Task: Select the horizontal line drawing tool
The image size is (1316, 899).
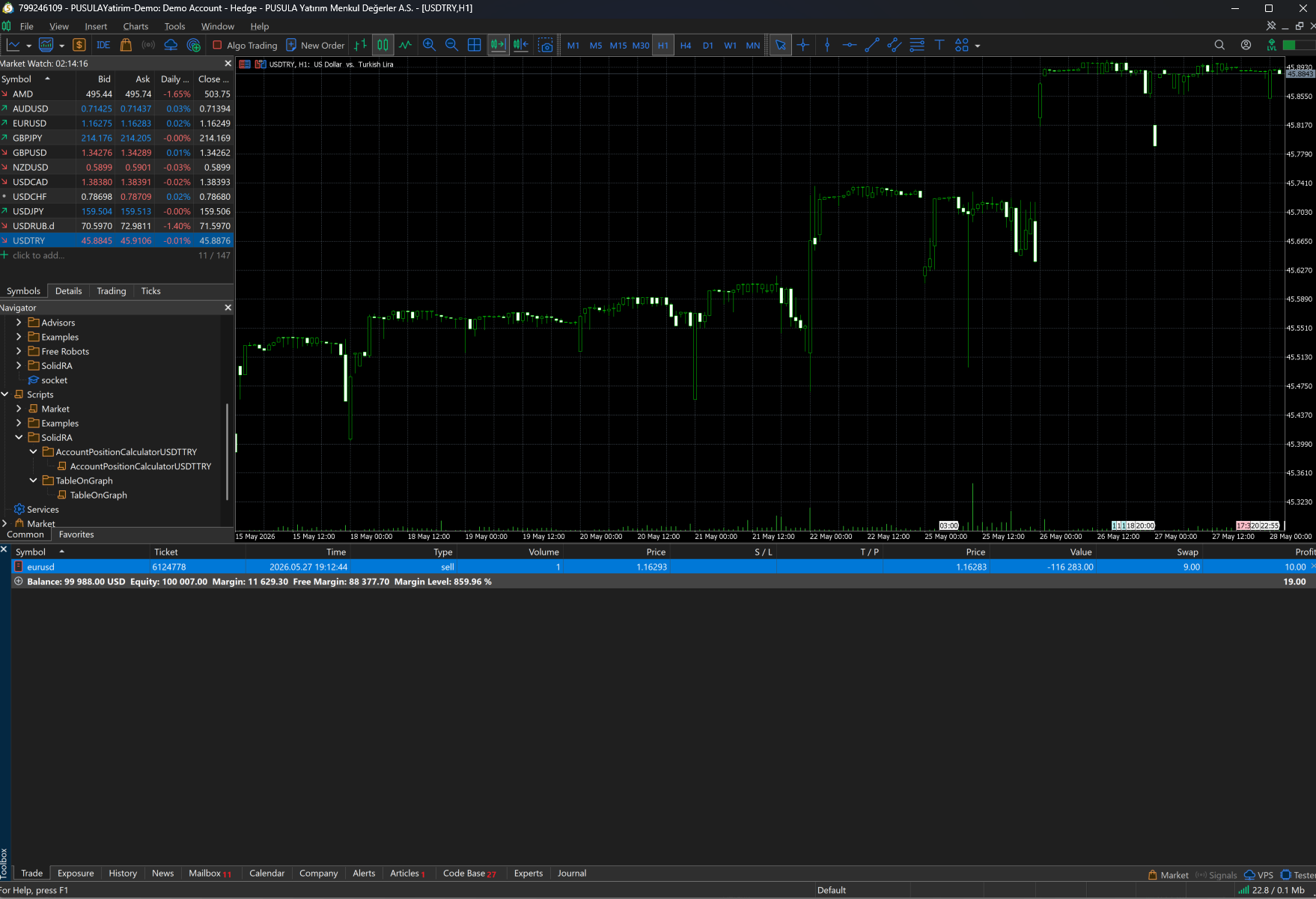Action: click(850, 45)
